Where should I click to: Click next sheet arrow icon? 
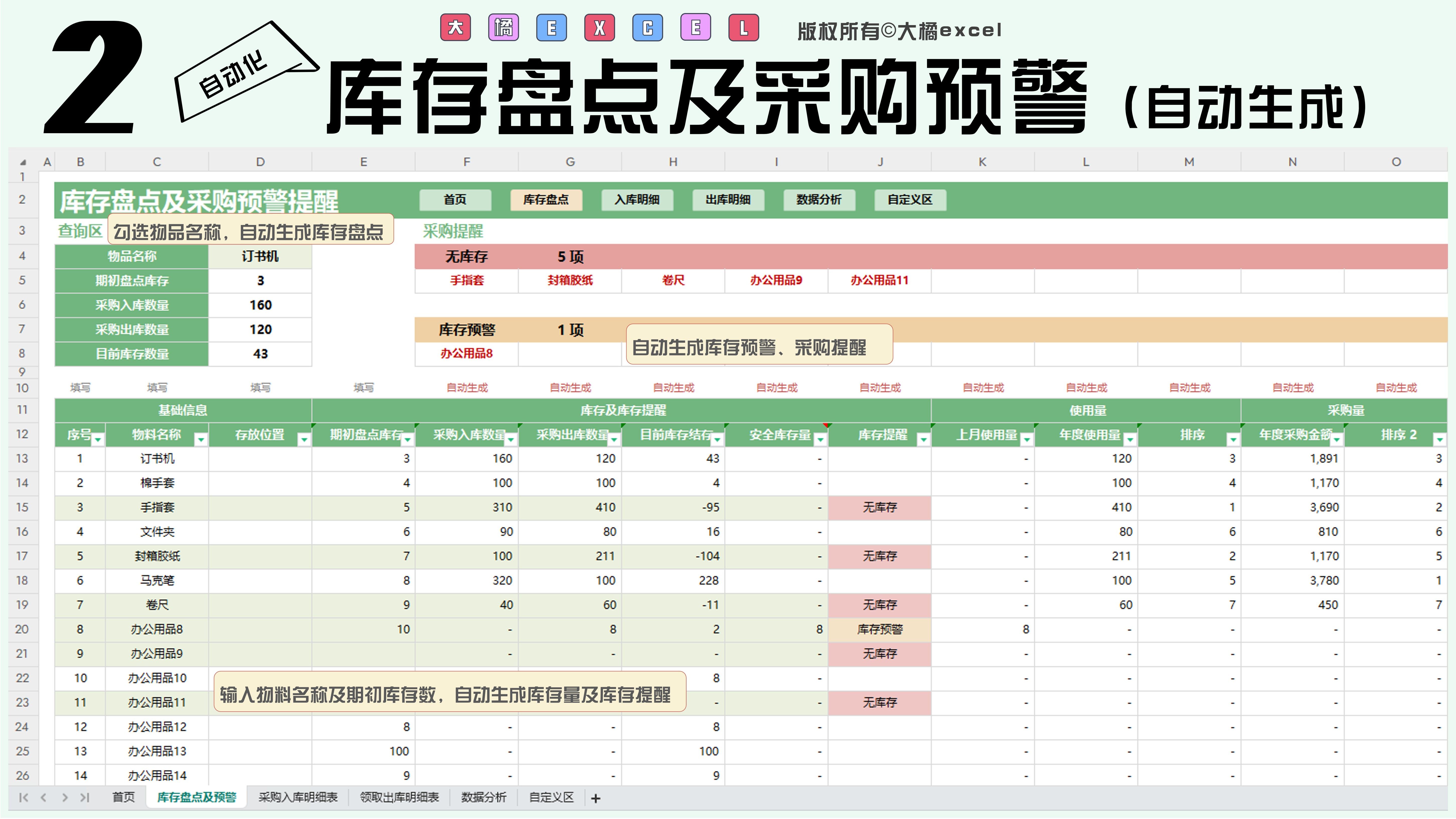64,797
